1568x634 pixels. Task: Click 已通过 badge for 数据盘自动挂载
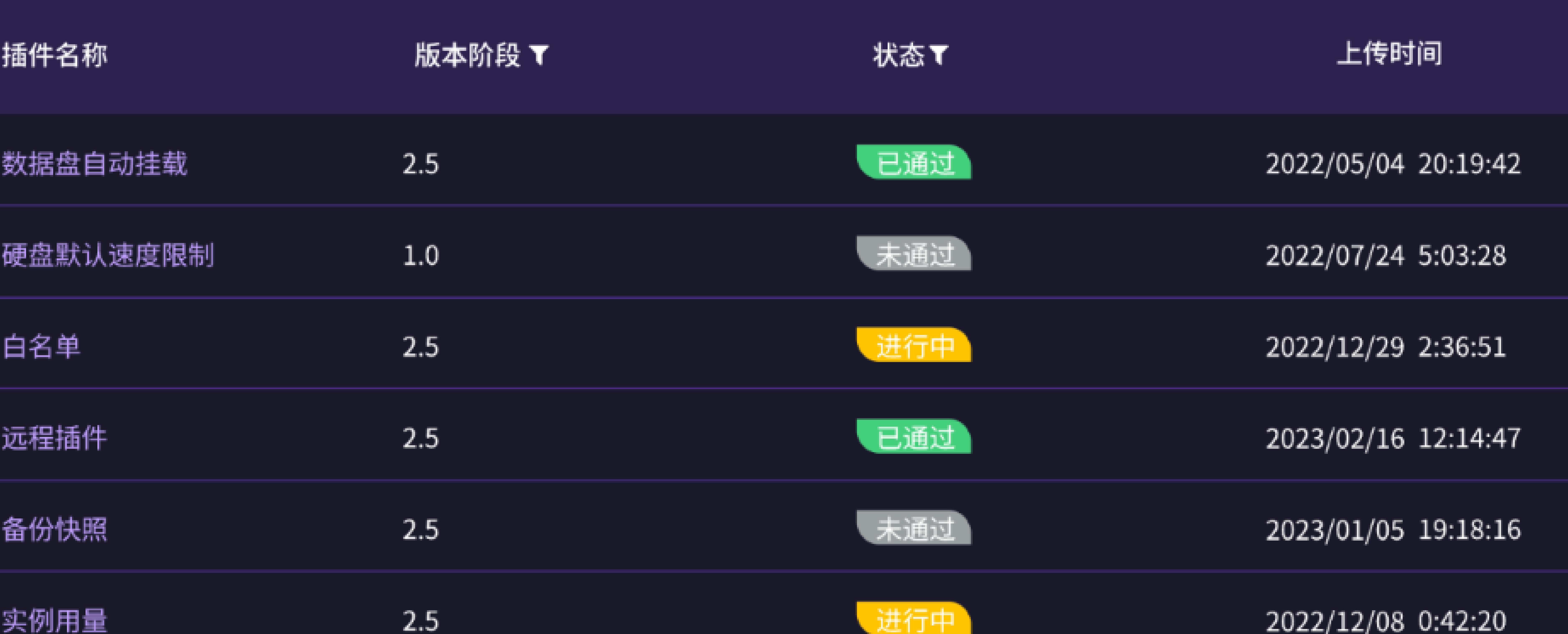(914, 162)
